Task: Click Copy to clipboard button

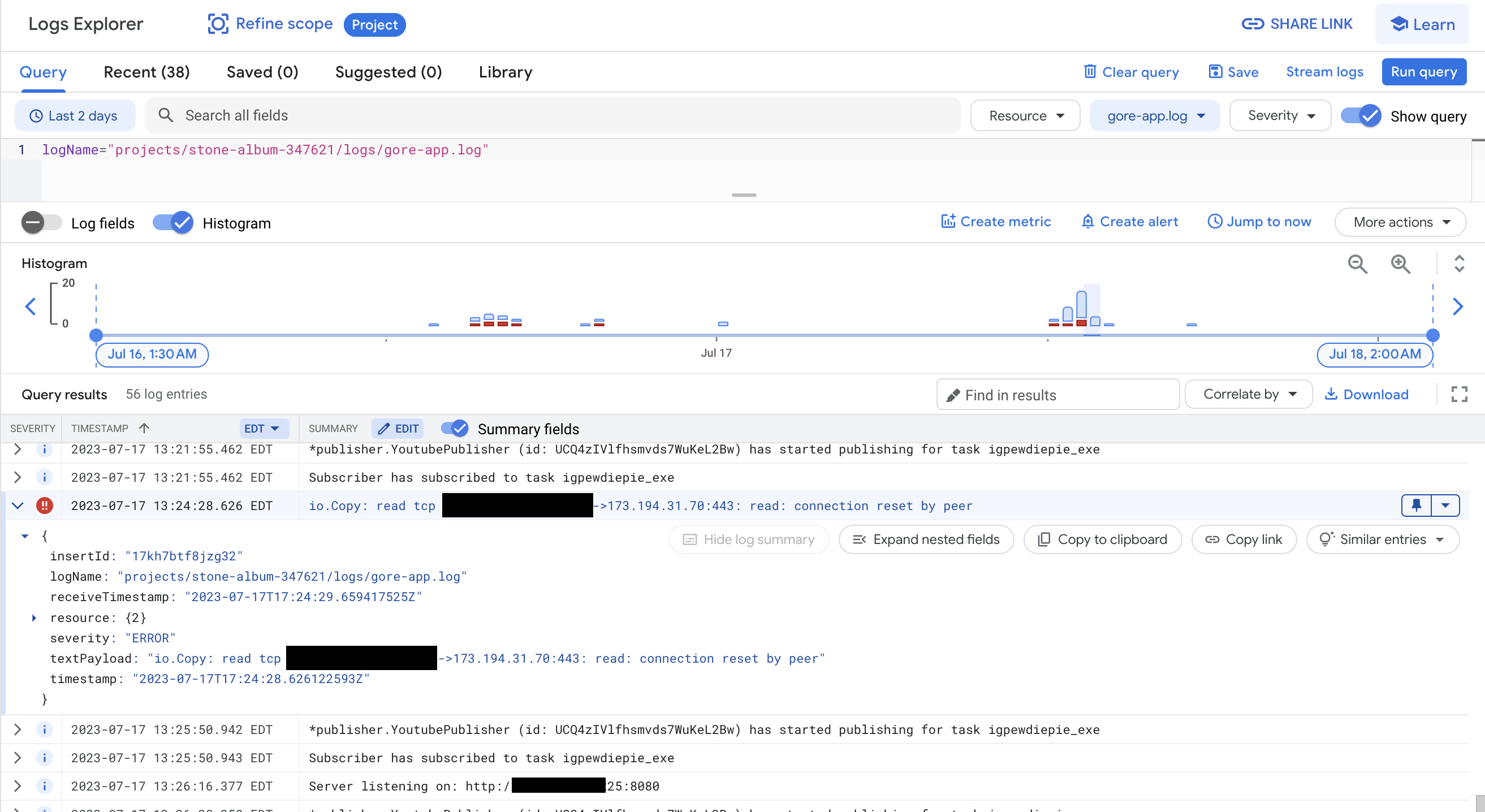Action: coord(1102,539)
